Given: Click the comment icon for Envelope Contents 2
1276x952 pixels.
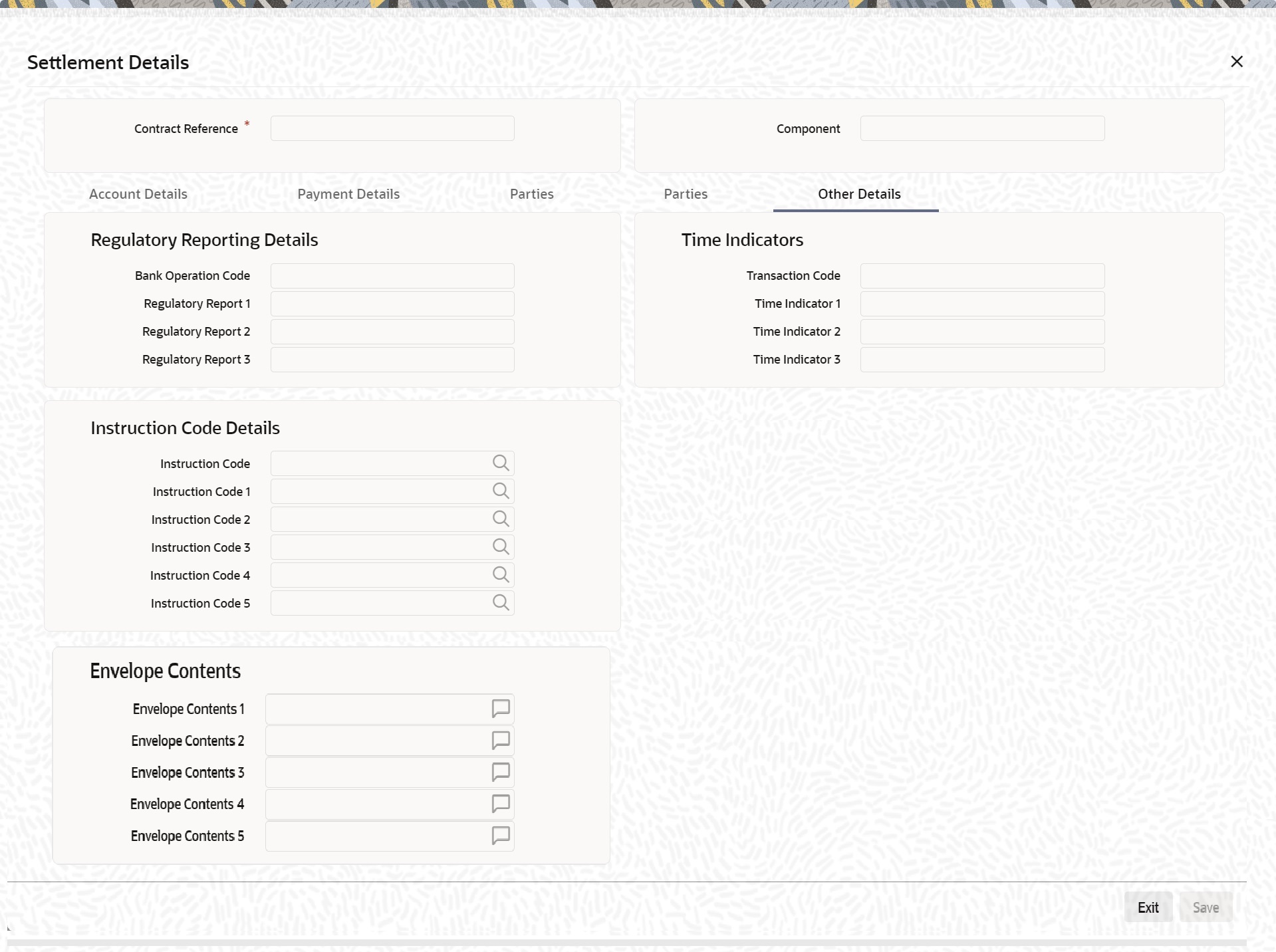Looking at the screenshot, I should (501, 741).
